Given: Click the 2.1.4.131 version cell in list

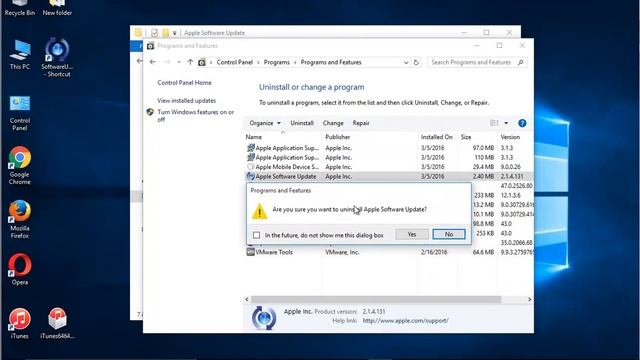Looking at the screenshot, I should 512,176.
